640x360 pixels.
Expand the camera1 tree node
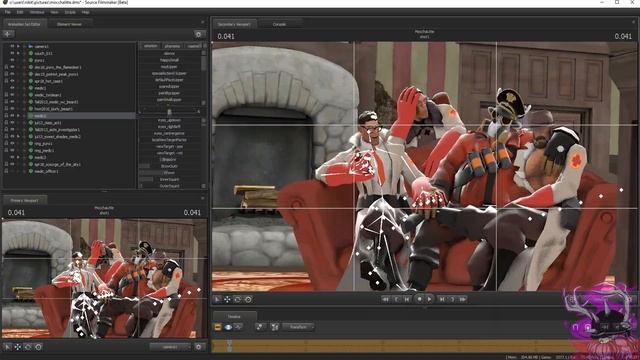pyautogui.click(x=18, y=46)
